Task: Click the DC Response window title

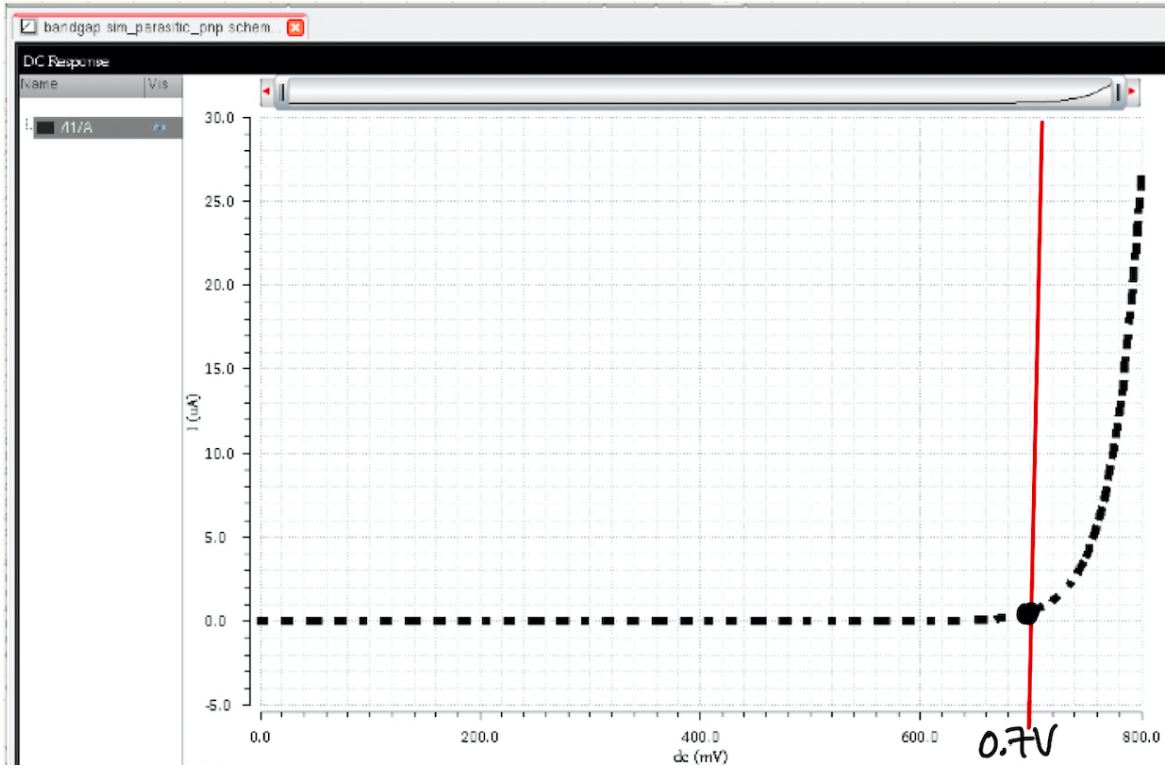Action: click(x=66, y=61)
